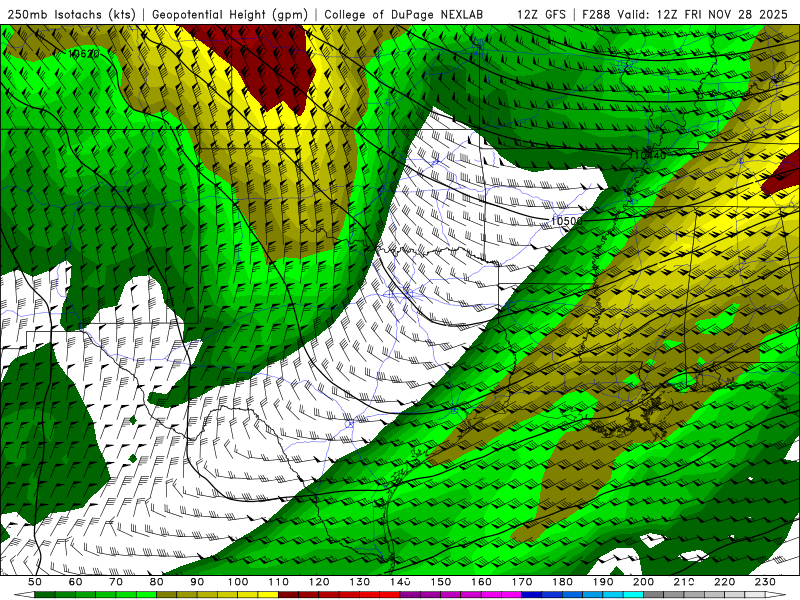Click the 'Geopotential Height (gpm)' title text

pyautogui.click(x=230, y=14)
